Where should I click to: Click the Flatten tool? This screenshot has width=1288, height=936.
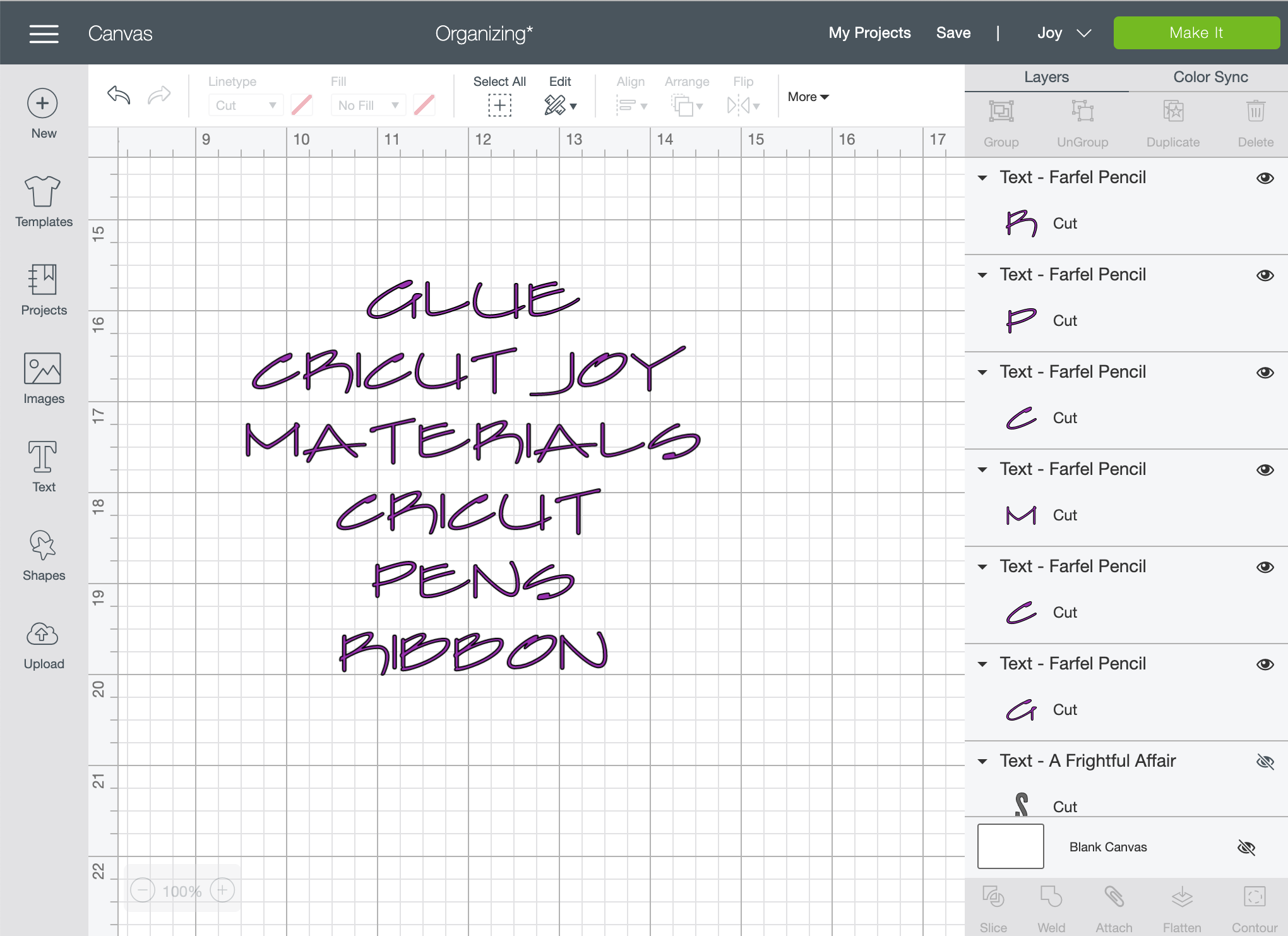[x=1182, y=909]
